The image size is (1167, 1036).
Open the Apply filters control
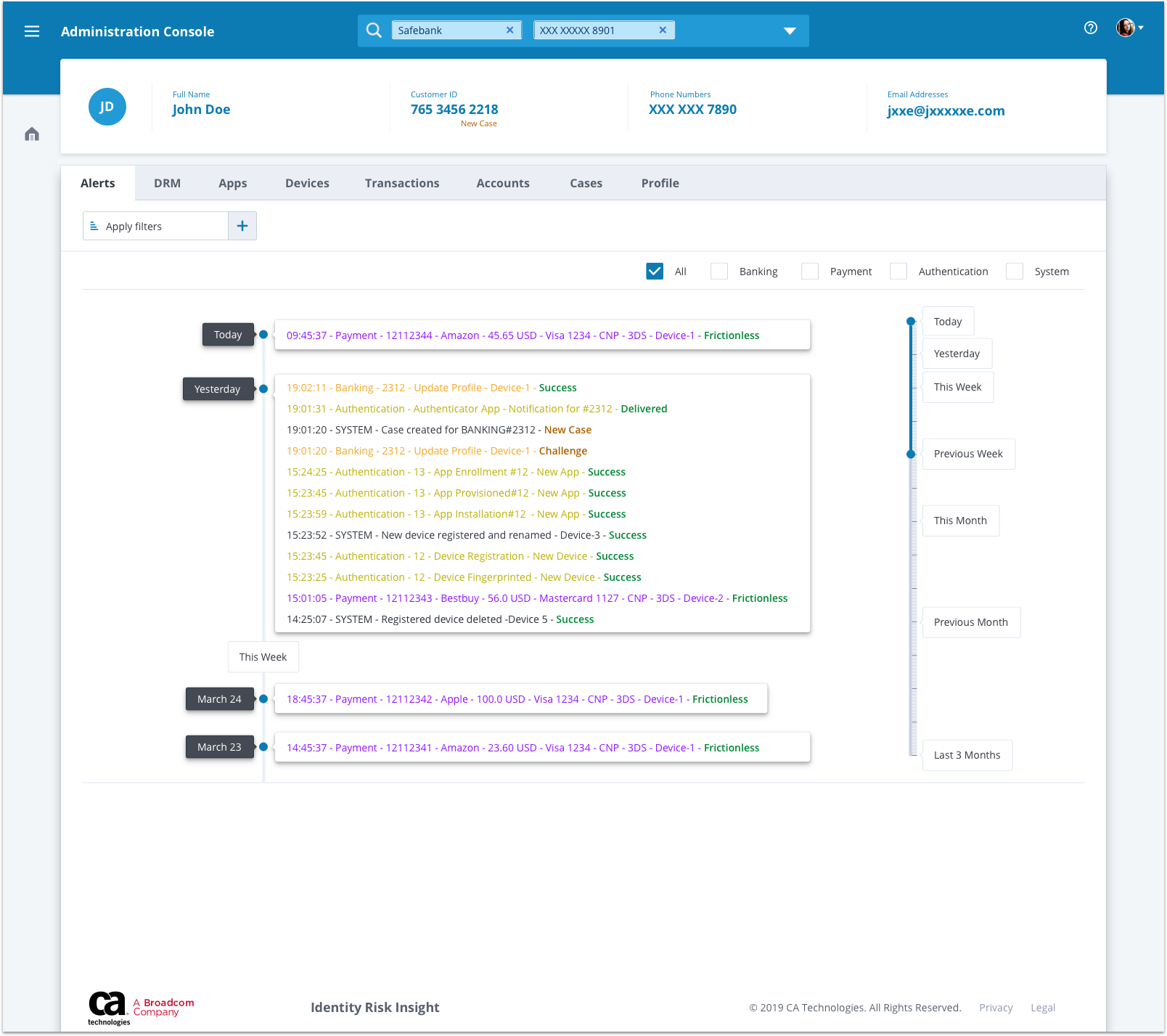tap(134, 226)
